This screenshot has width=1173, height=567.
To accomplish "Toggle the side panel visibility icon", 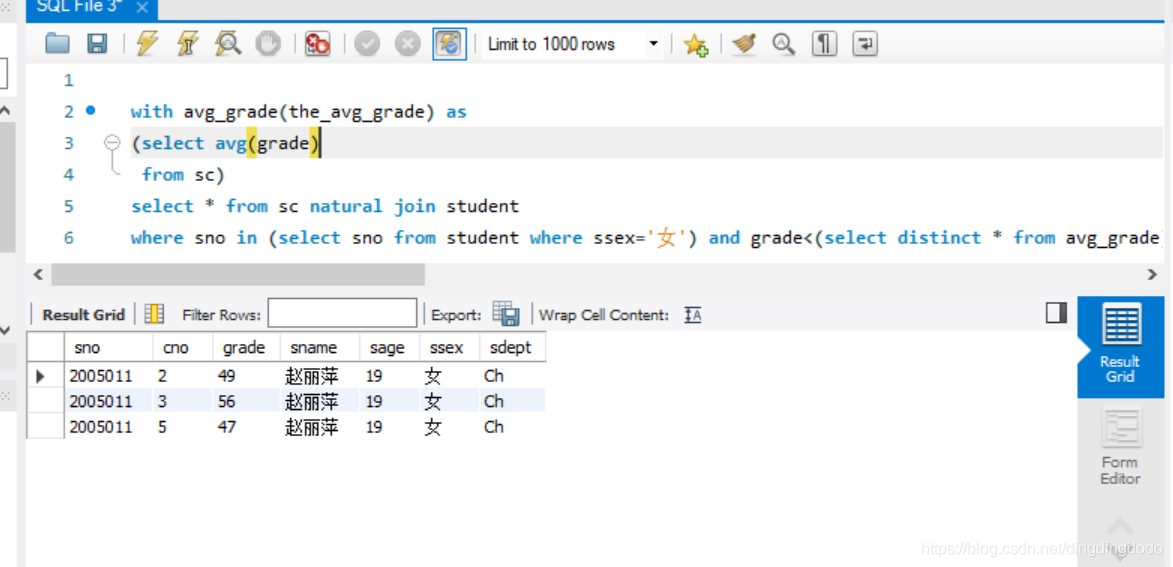I will pyautogui.click(x=1056, y=313).
